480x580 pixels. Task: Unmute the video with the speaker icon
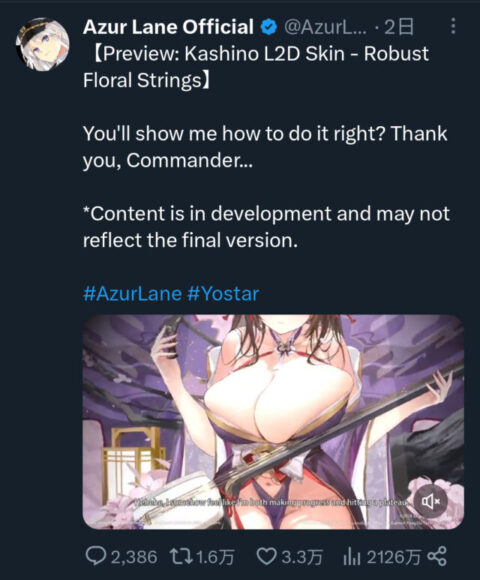(431, 502)
